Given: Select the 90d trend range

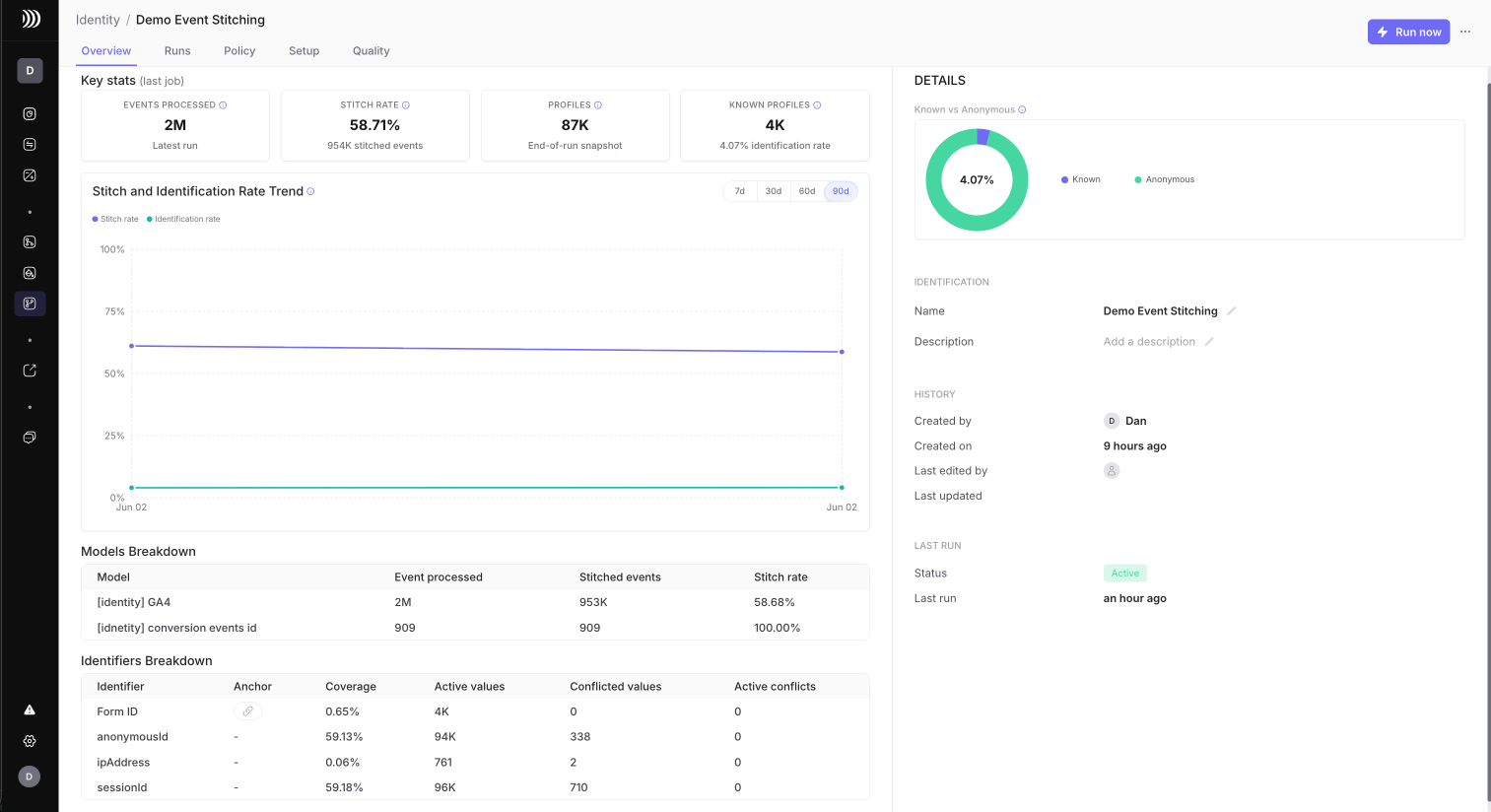Looking at the screenshot, I should coord(841,191).
